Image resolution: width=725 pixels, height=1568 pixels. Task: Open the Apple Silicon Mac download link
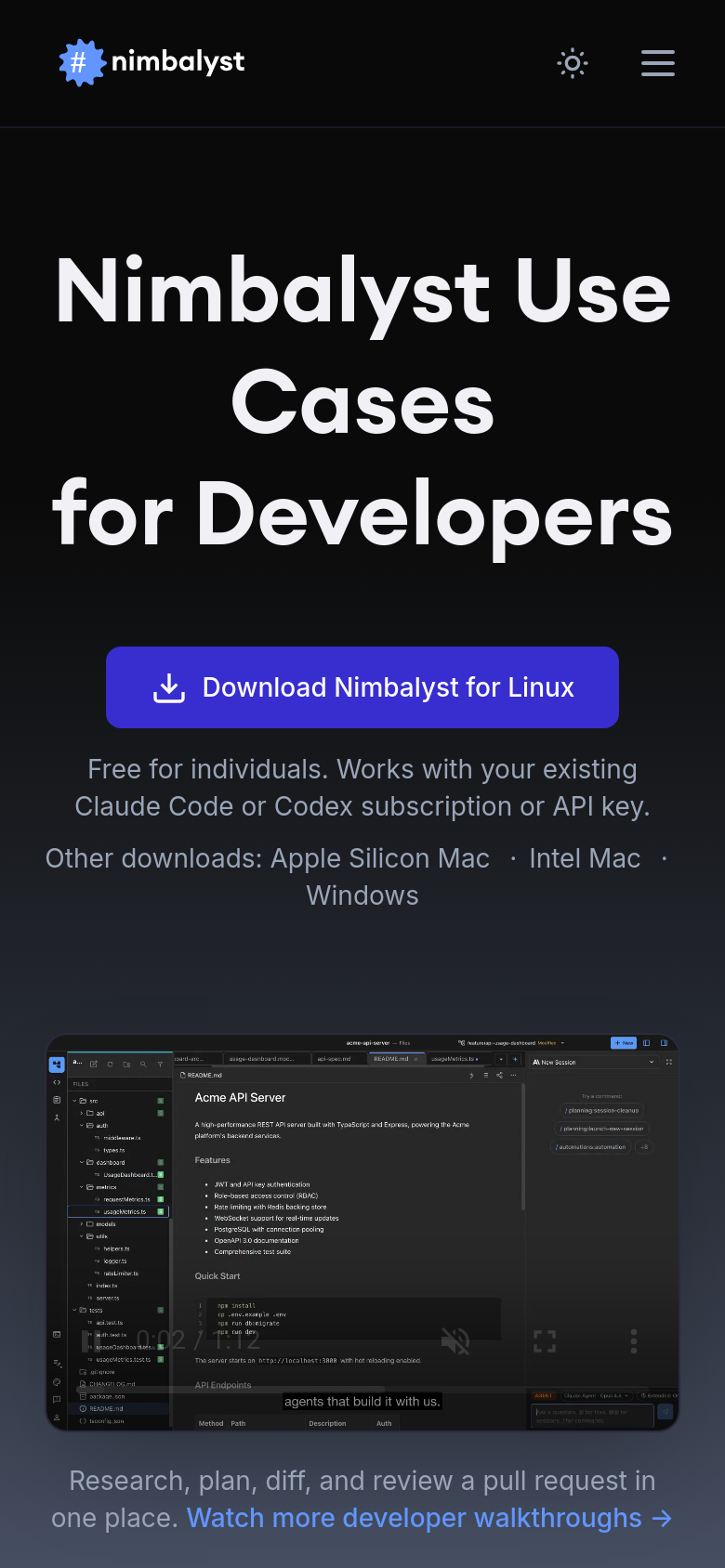tap(380, 858)
